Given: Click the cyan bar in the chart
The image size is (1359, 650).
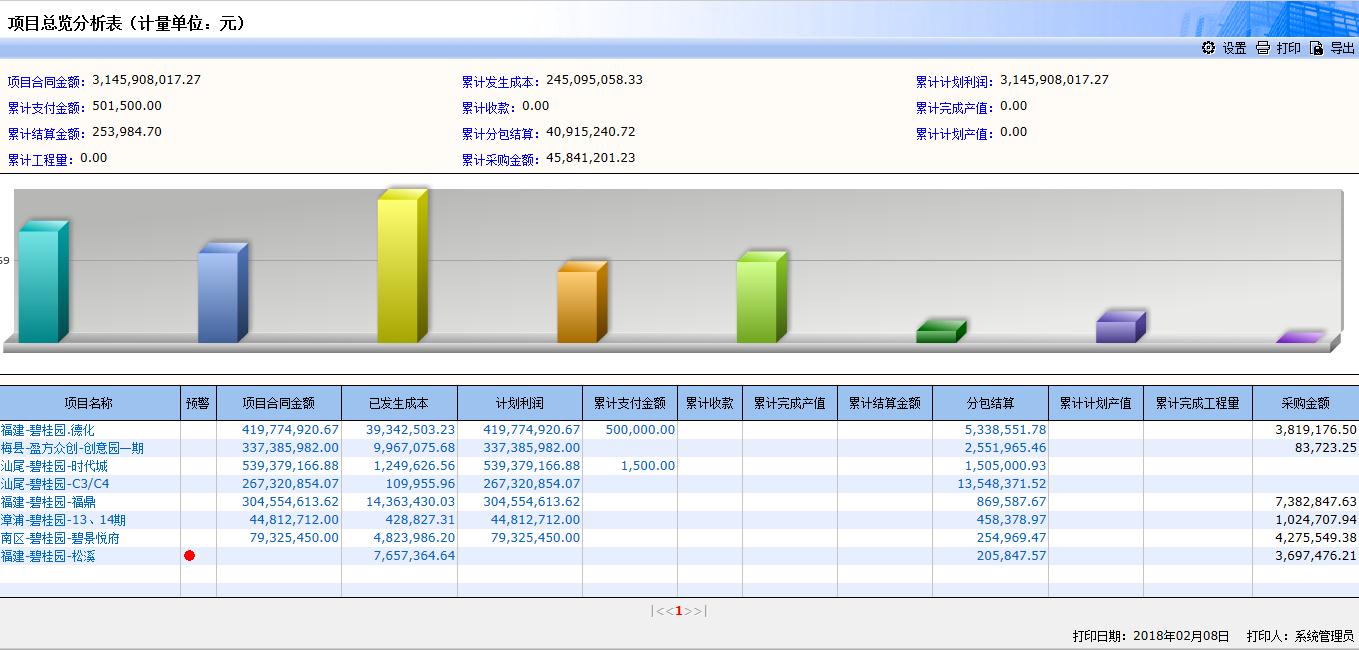Looking at the screenshot, I should 40,286.
